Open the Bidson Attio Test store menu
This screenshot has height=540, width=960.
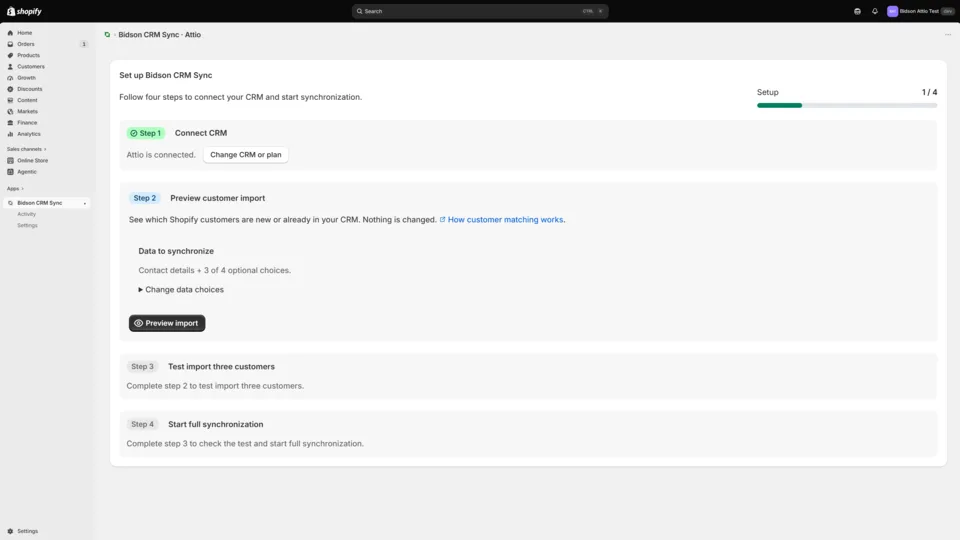point(920,11)
